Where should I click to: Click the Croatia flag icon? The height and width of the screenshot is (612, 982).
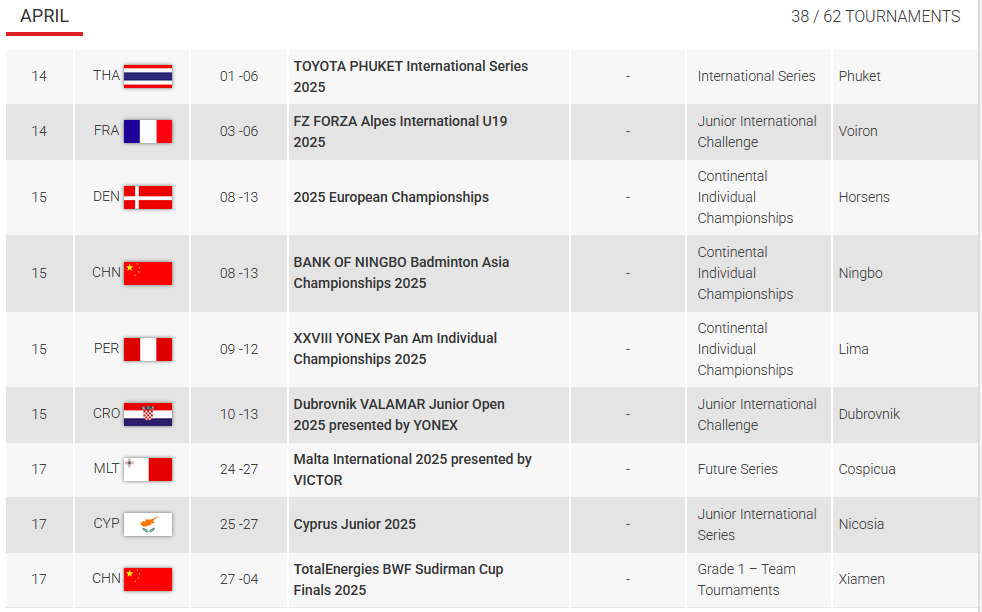[148, 415]
